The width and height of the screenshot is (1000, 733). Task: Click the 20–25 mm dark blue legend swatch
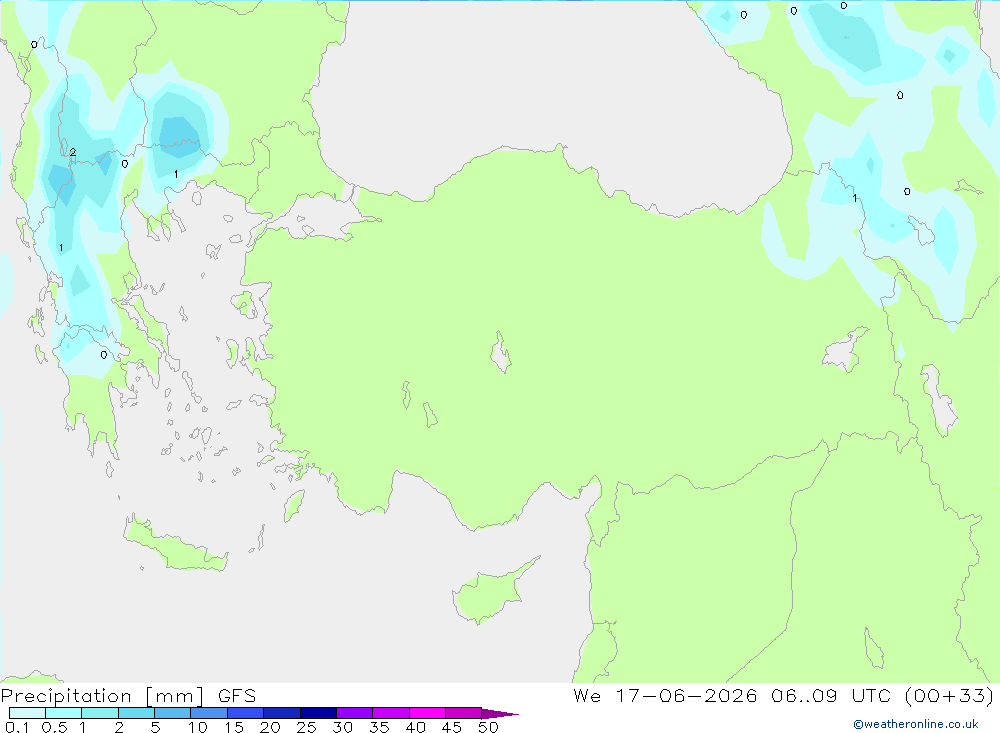[x=282, y=713]
